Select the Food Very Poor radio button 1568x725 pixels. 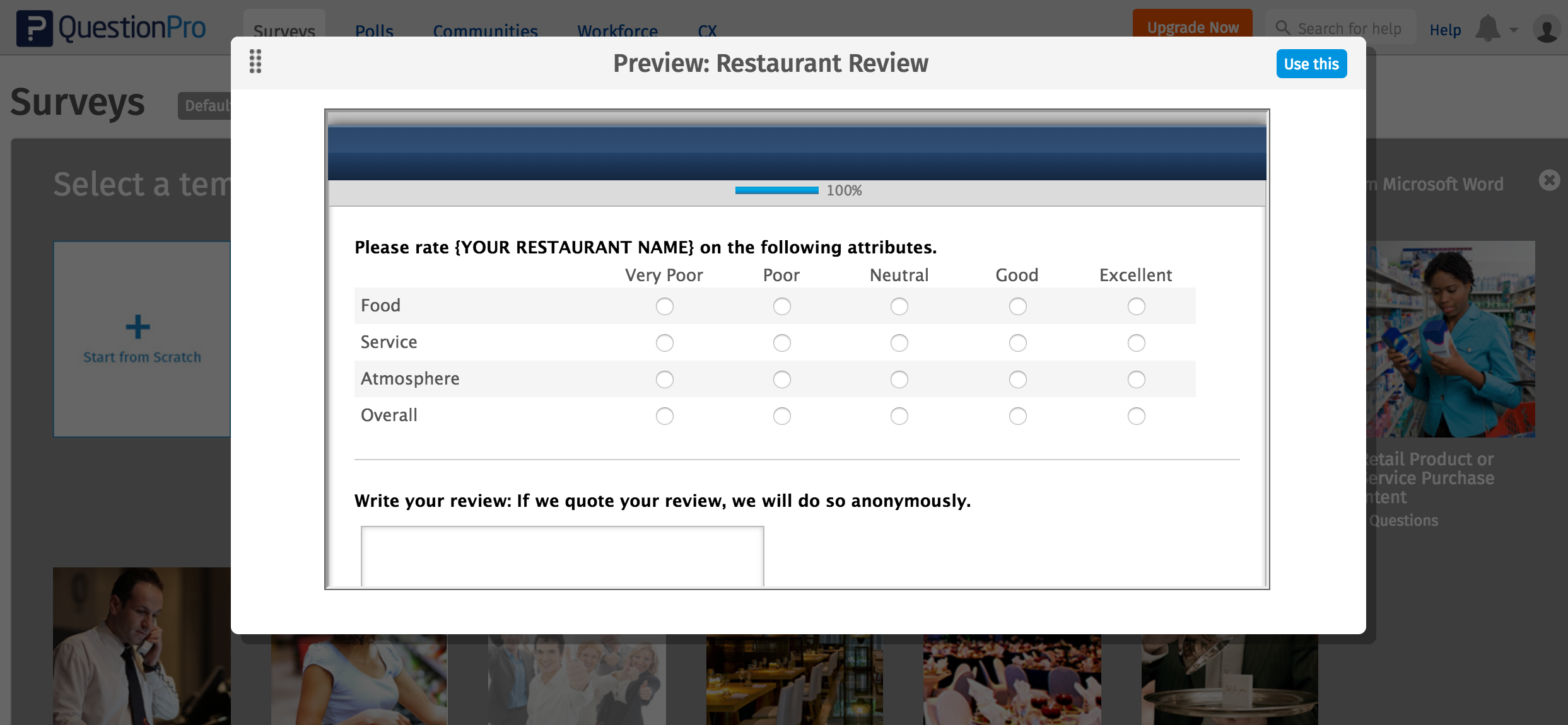click(664, 305)
